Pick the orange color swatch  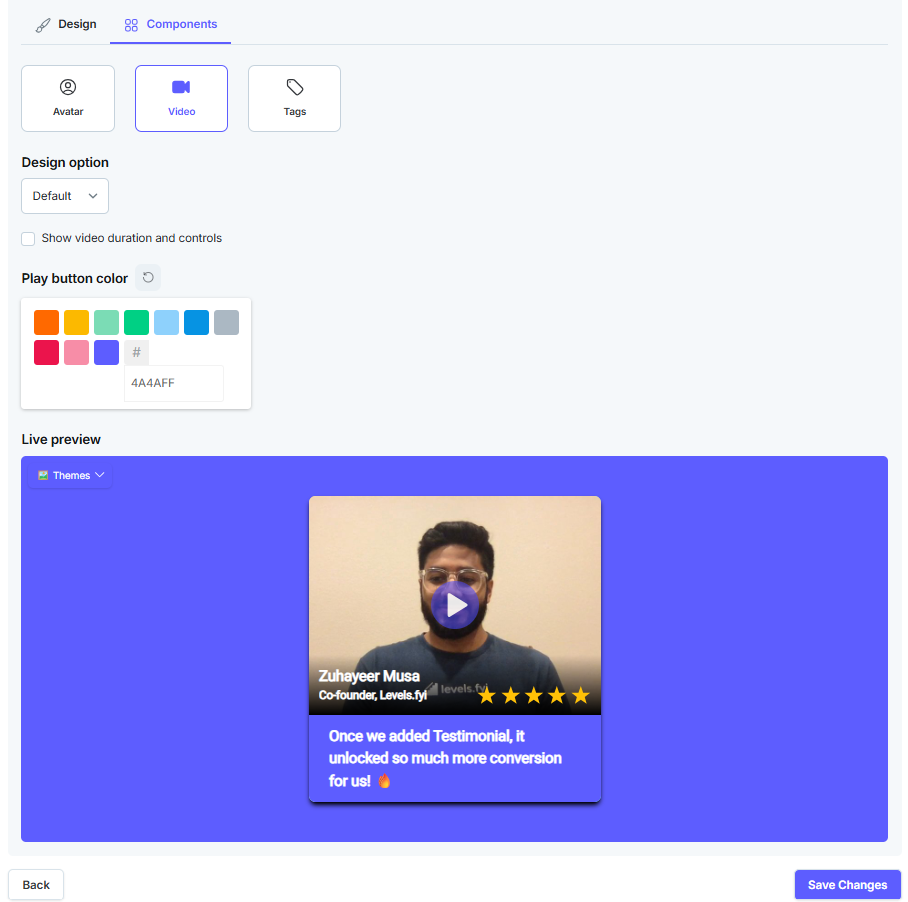[46, 322]
